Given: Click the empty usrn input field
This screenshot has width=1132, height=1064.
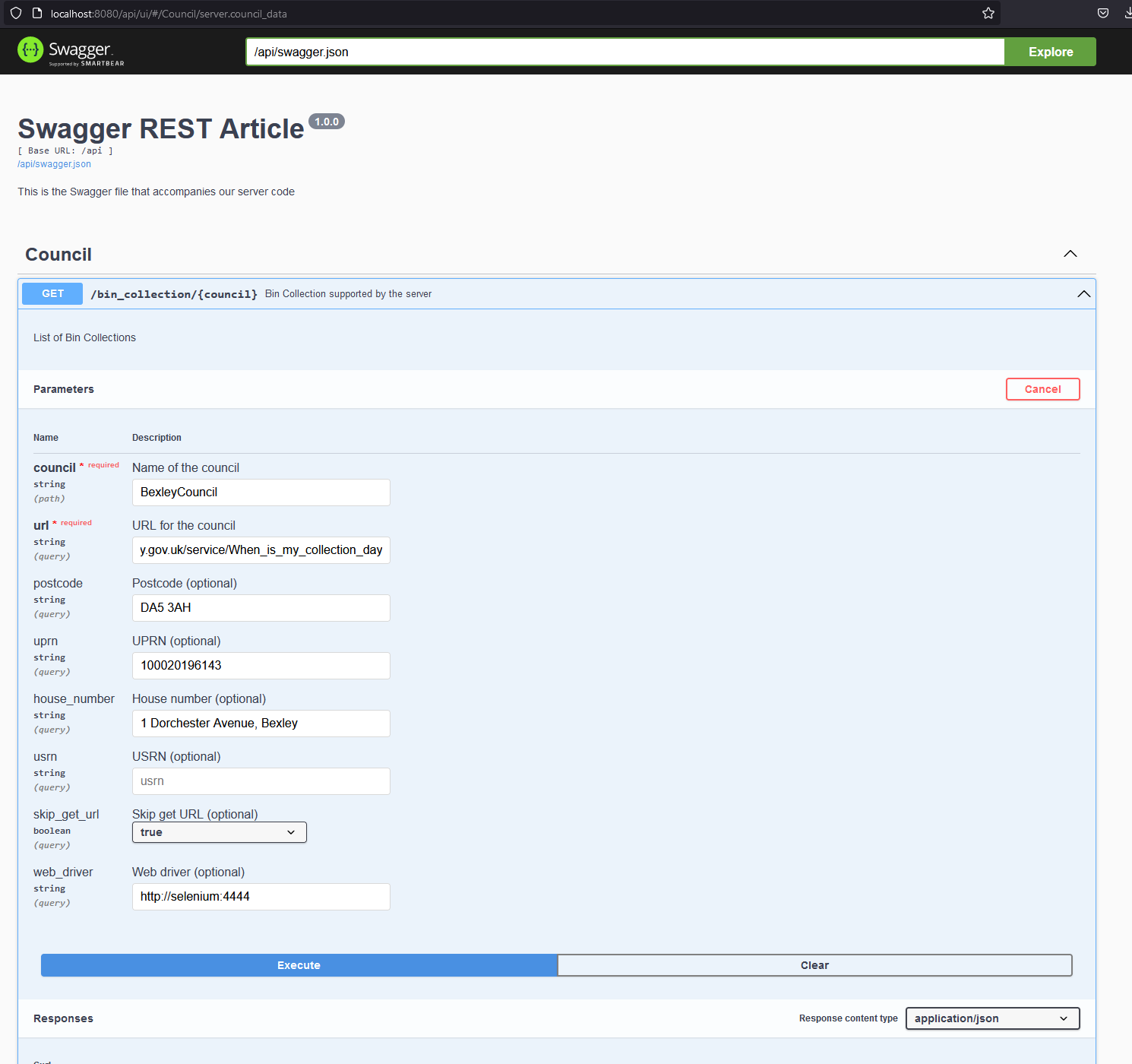Looking at the screenshot, I should (x=261, y=781).
